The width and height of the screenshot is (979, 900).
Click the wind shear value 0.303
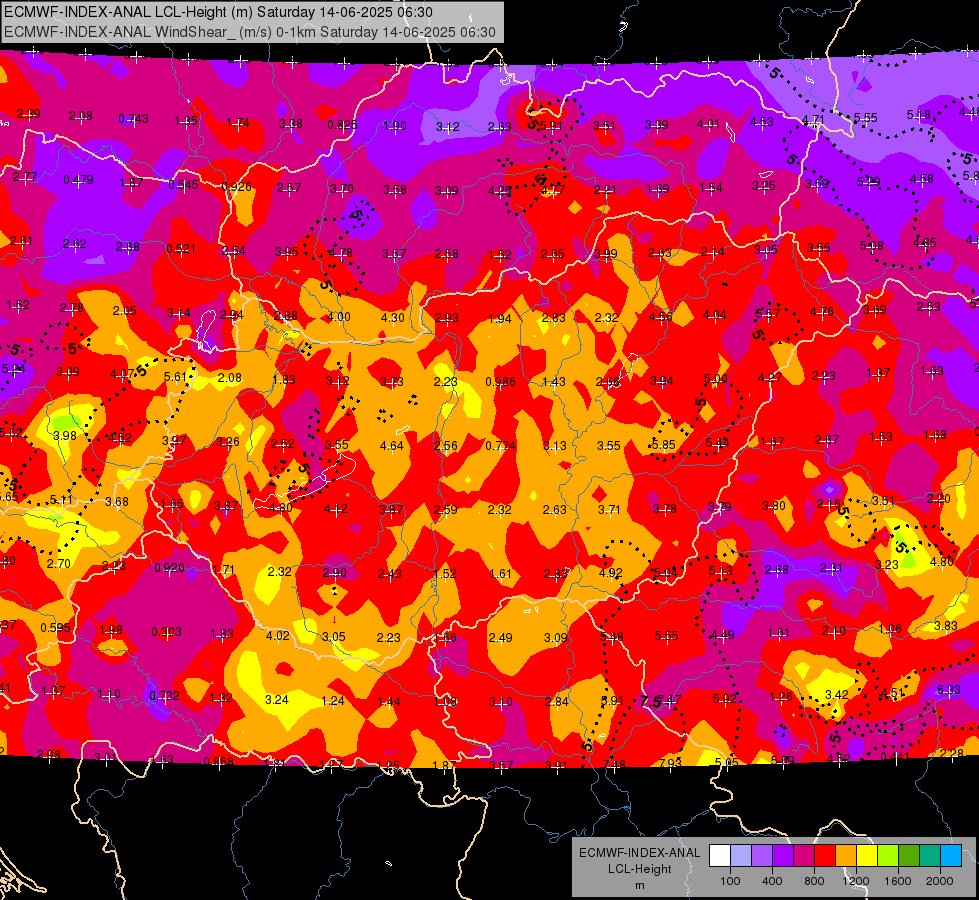(x=166, y=632)
